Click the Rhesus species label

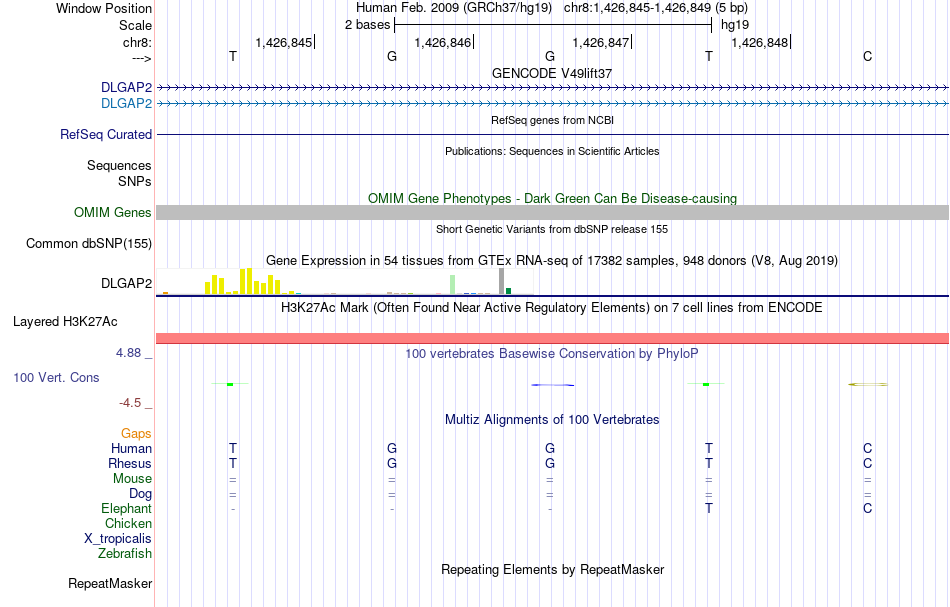(x=130, y=464)
